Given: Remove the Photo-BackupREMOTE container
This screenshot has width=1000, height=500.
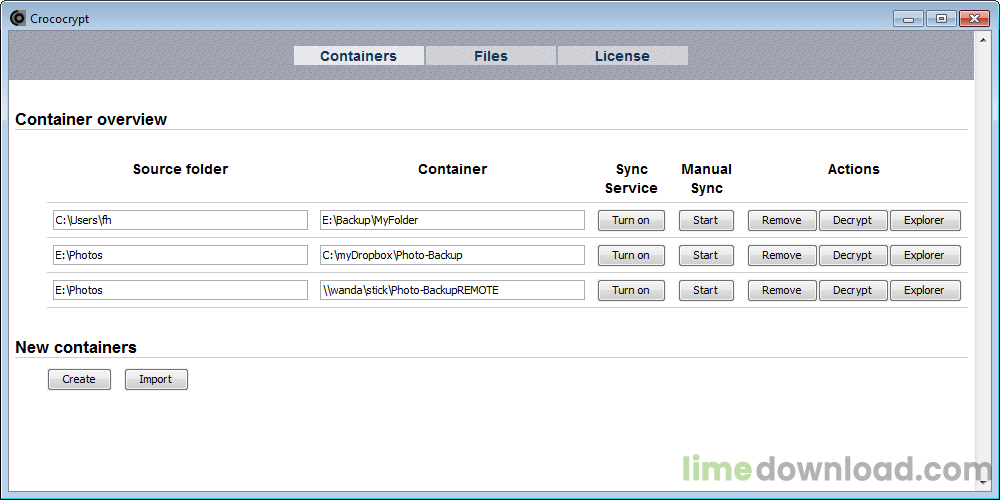Looking at the screenshot, I should click(782, 290).
